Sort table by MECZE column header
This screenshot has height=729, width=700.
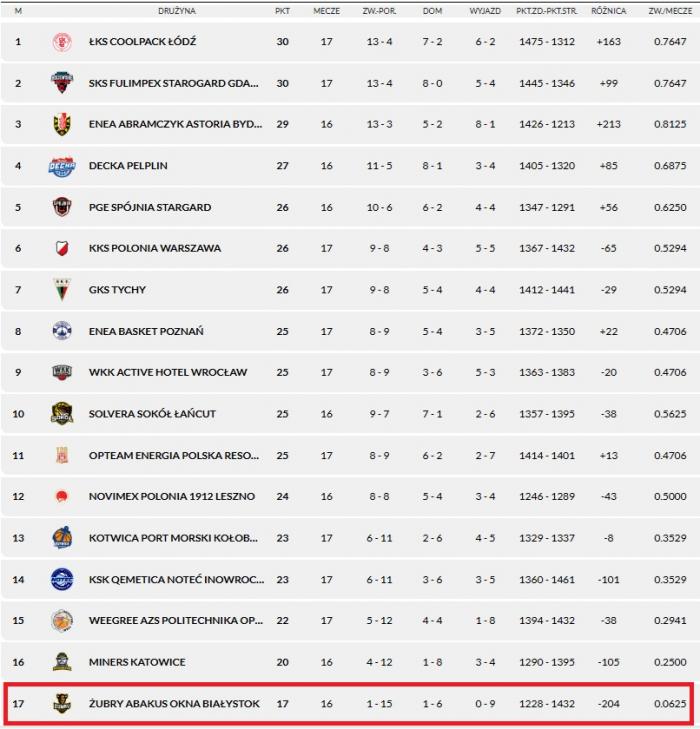coord(326,10)
